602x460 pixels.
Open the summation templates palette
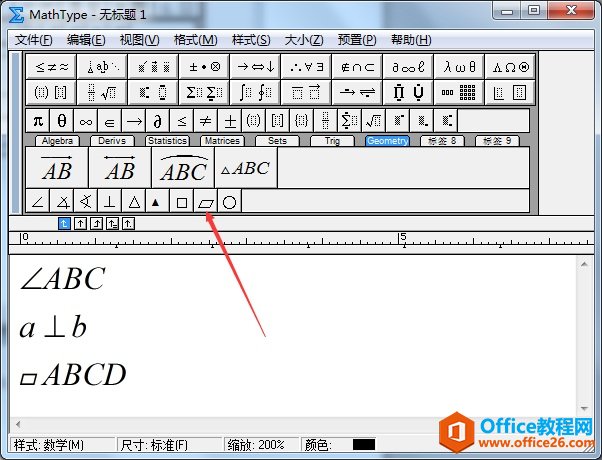[204, 92]
